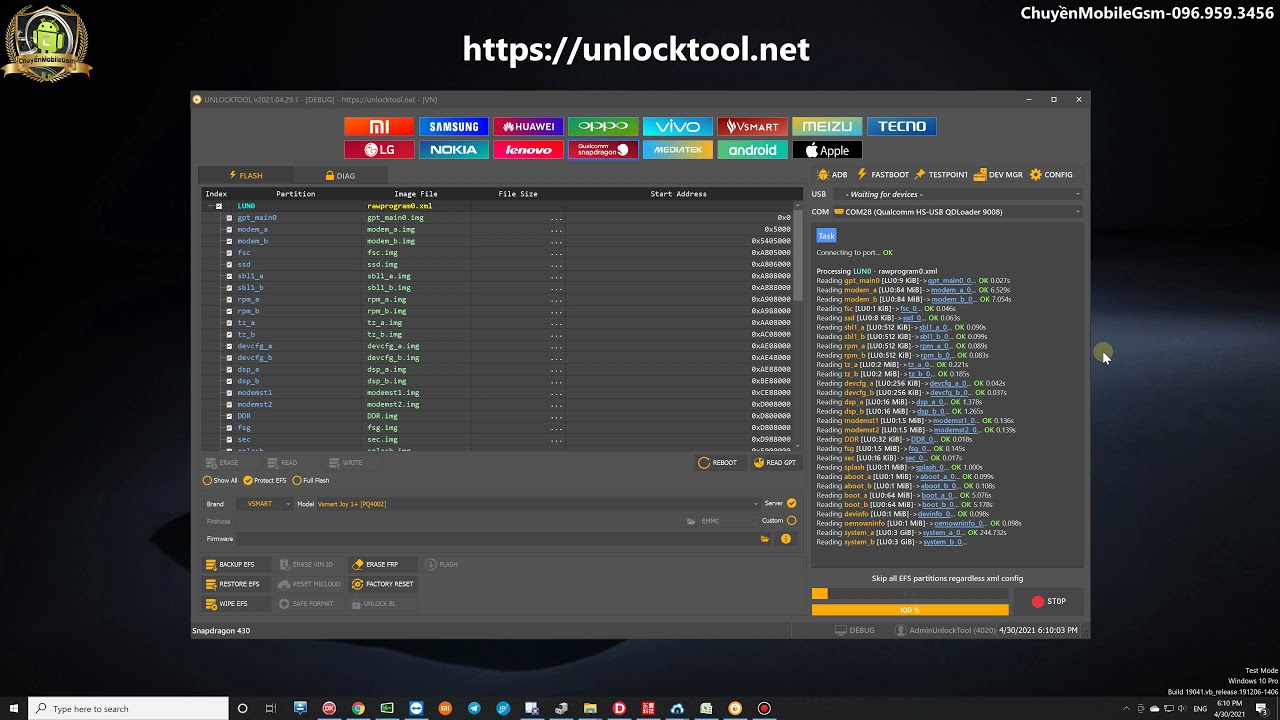Select the Huawei brand tile
Screen dimensions: 1280x720
tap(528, 126)
